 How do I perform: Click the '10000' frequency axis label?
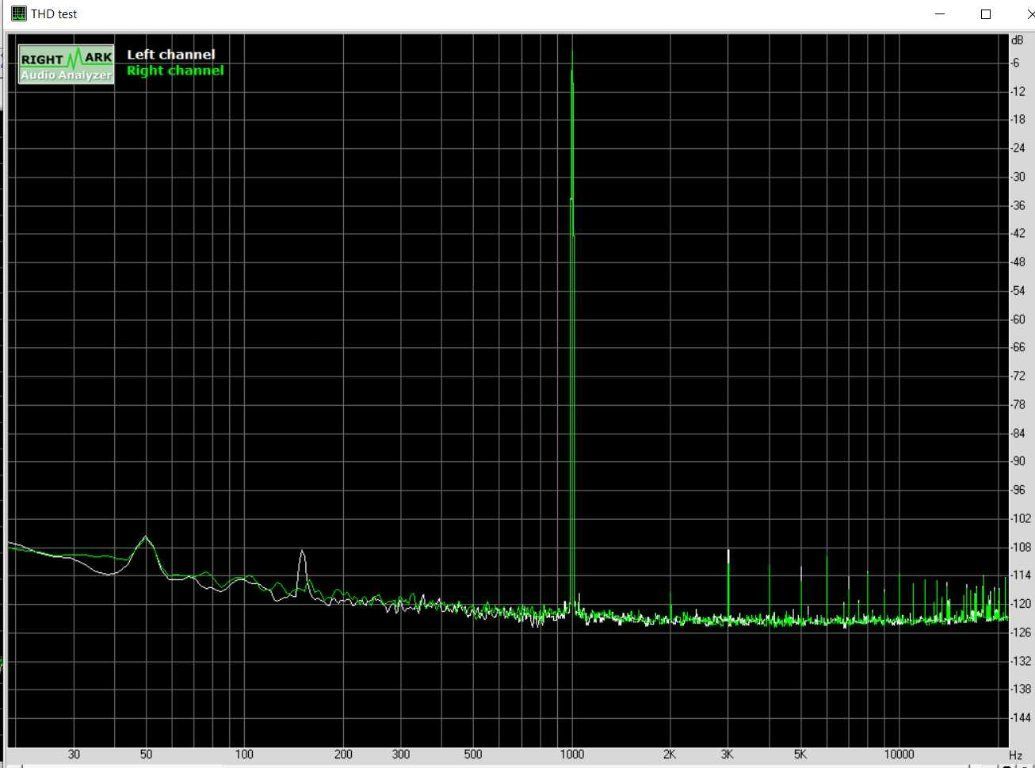[x=898, y=754]
